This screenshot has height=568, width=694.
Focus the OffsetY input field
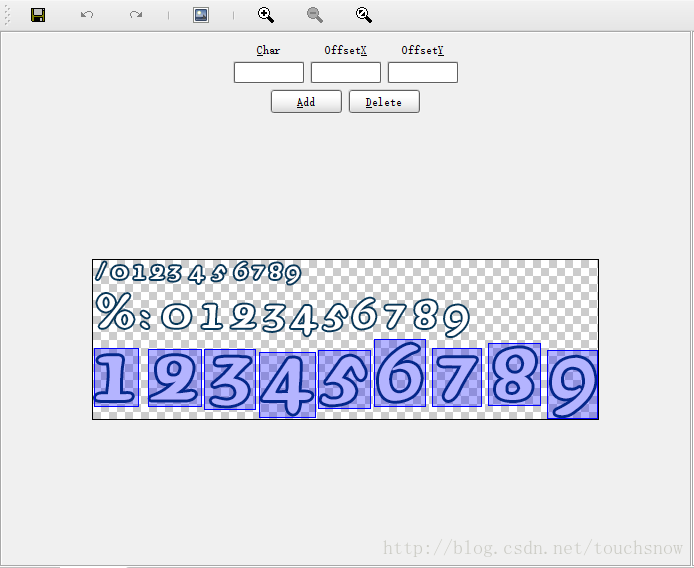pos(423,73)
